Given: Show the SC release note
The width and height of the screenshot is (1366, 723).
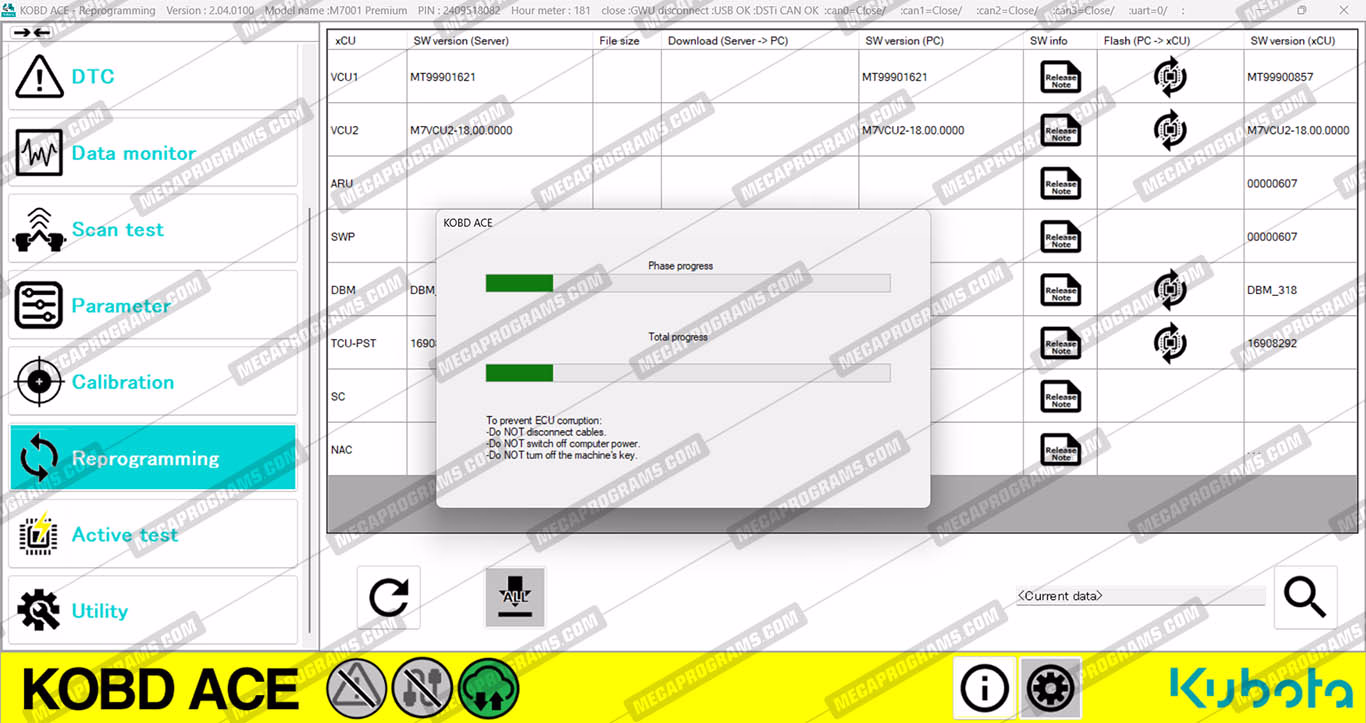Looking at the screenshot, I should pyautogui.click(x=1060, y=397).
